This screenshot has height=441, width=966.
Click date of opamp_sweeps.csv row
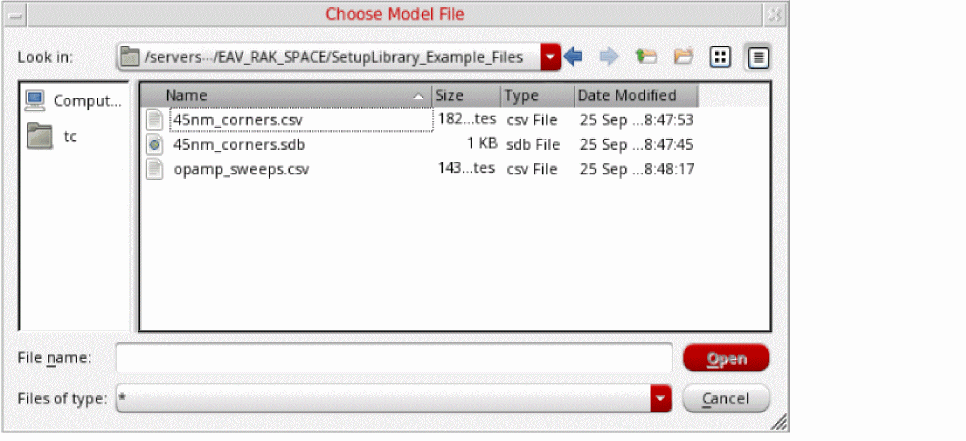(637, 169)
